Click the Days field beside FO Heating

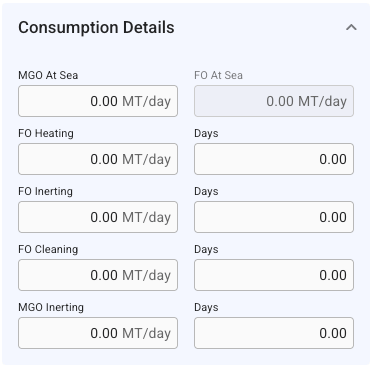(x=274, y=159)
